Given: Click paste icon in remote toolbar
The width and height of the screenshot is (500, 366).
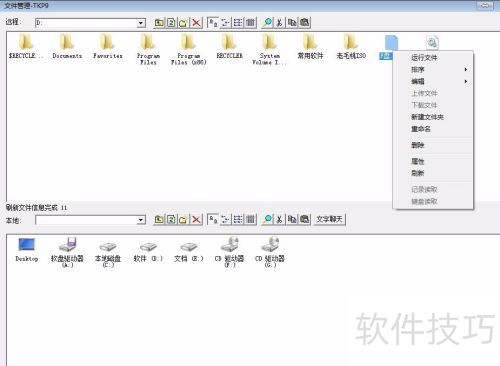Looking at the screenshot, I should [304, 23].
